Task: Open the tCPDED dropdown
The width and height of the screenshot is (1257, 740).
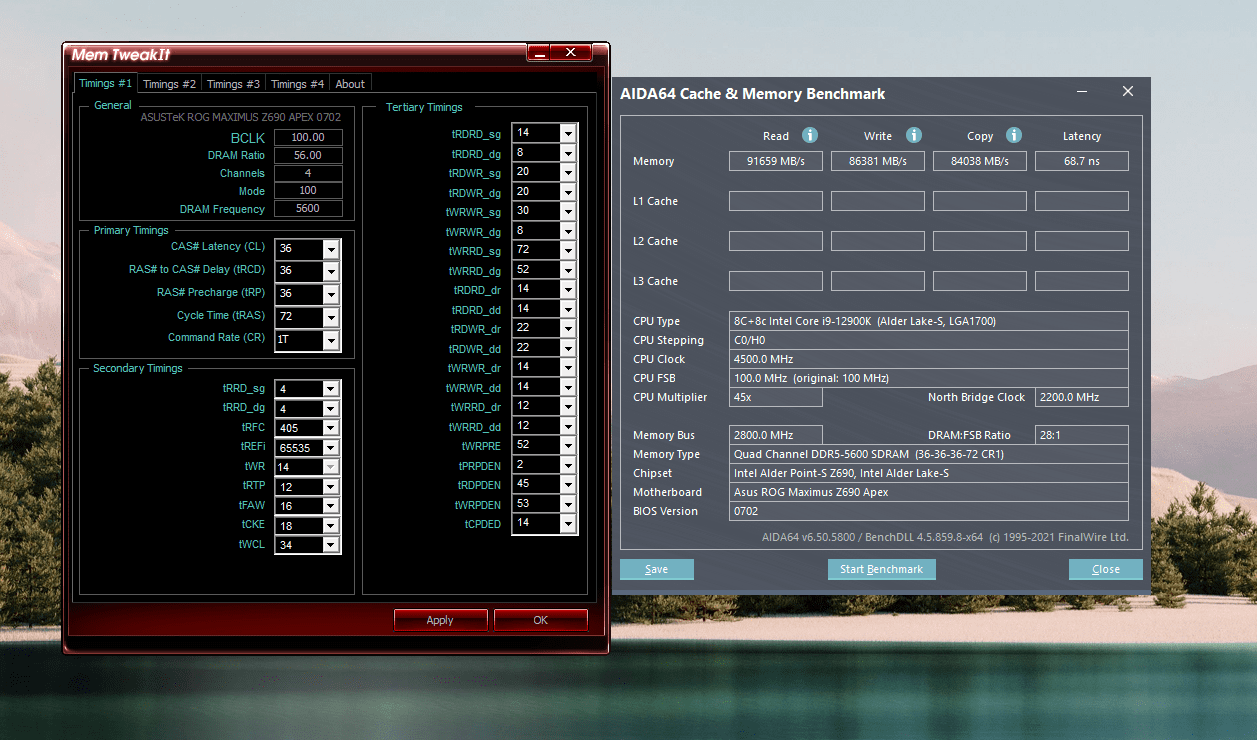Action: click(568, 523)
